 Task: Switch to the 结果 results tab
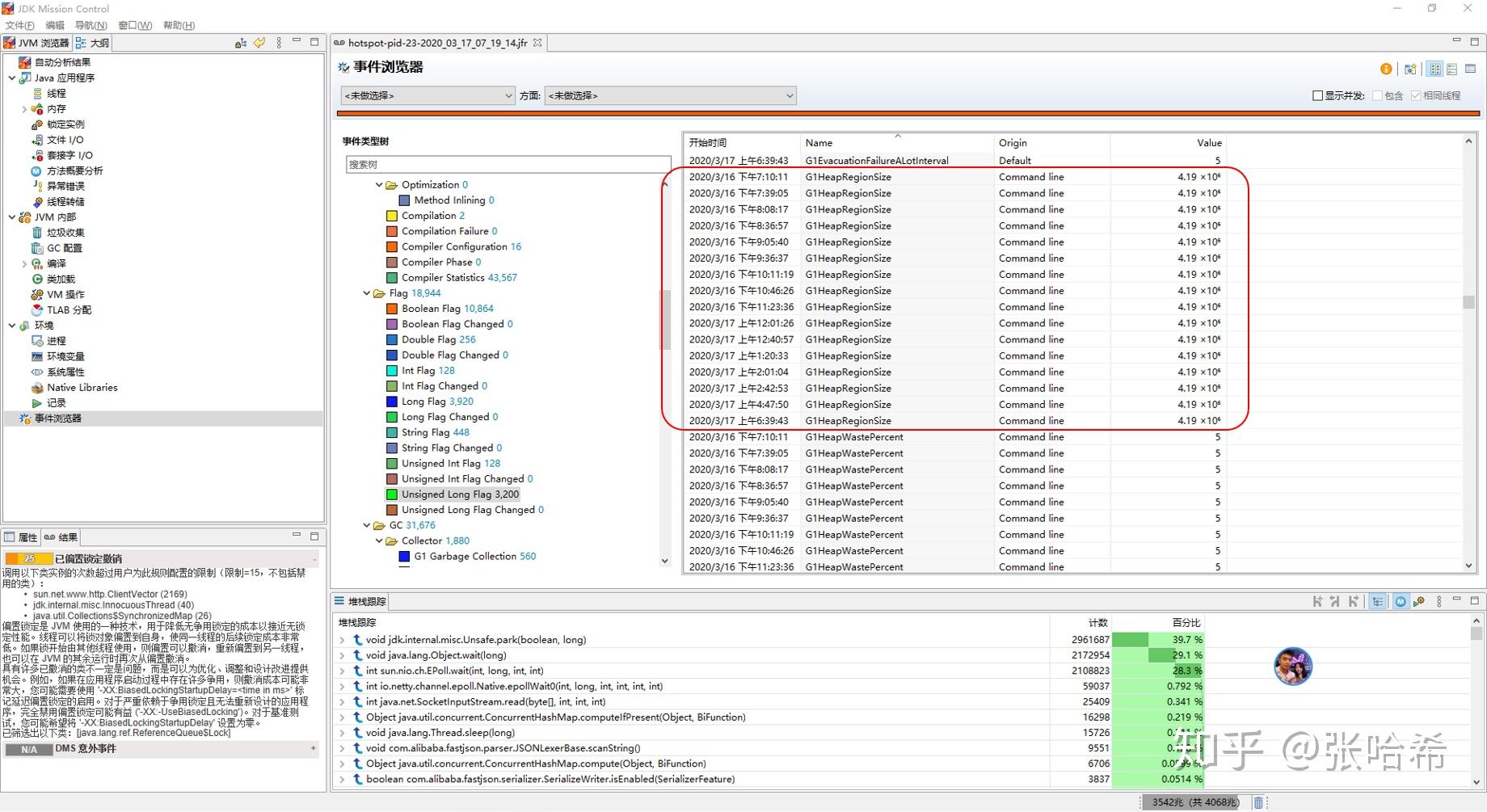tap(61, 537)
